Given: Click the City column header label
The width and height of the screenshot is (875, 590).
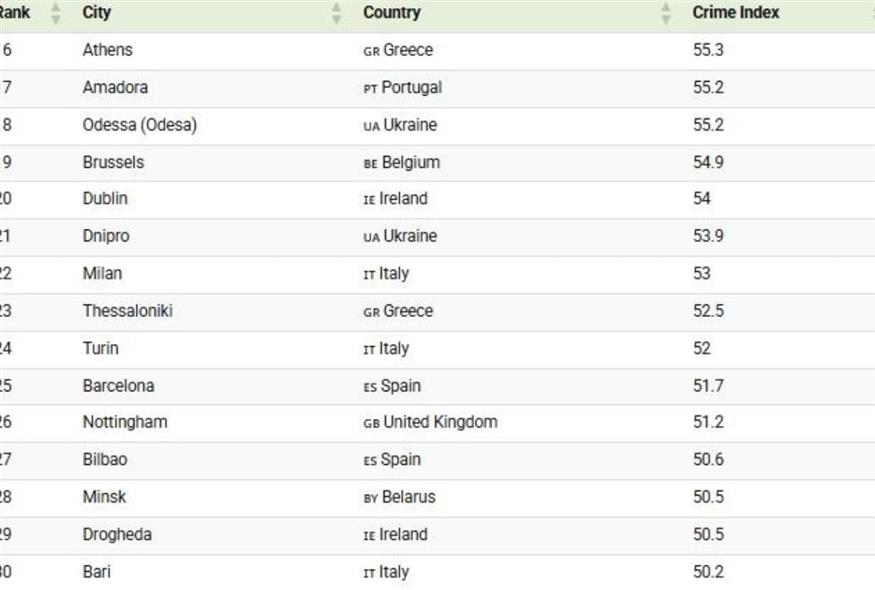Looking at the screenshot, I should pyautogui.click(x=97, y=13).
